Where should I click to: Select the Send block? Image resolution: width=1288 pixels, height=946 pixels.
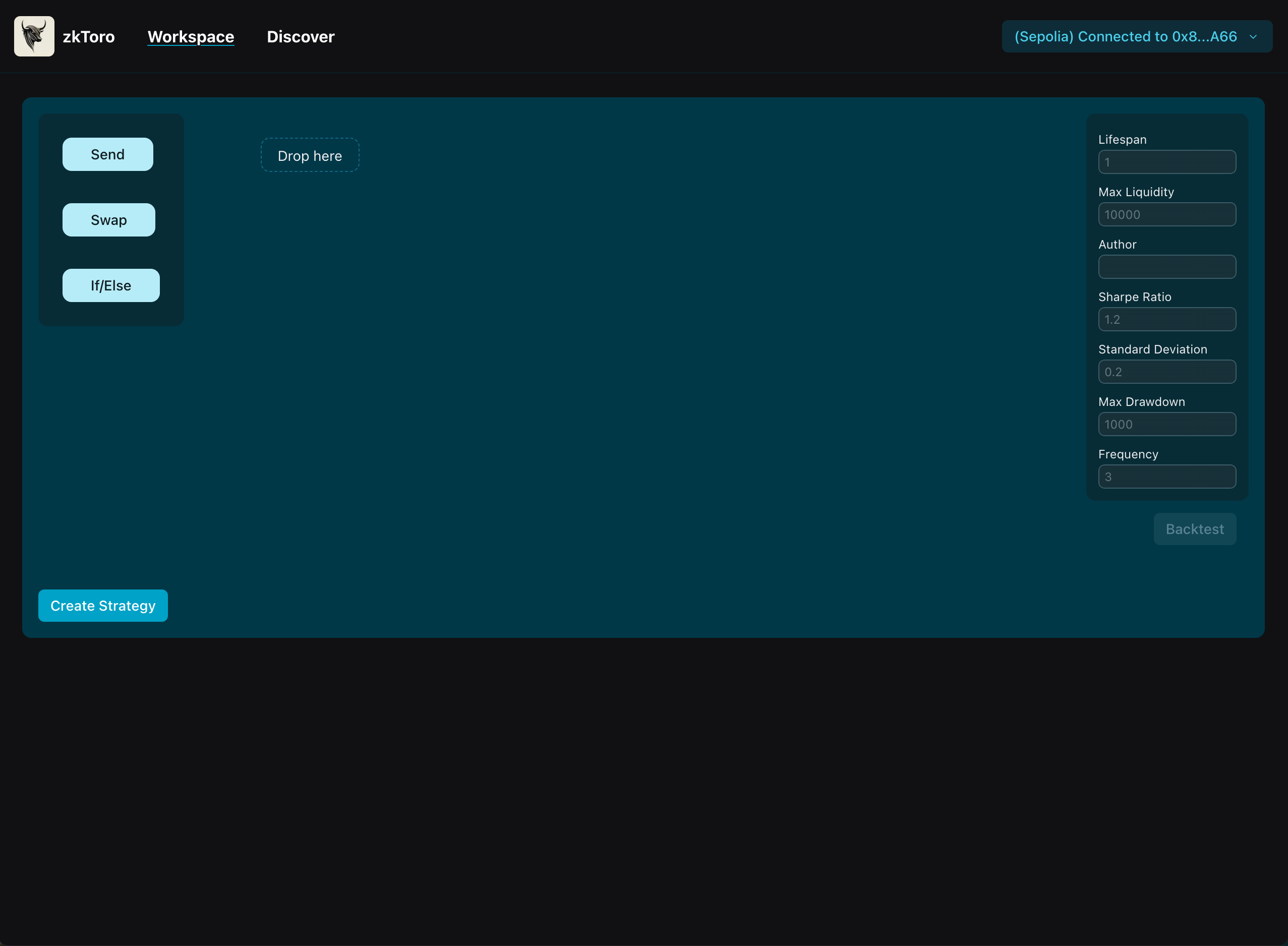coord(107,154)
